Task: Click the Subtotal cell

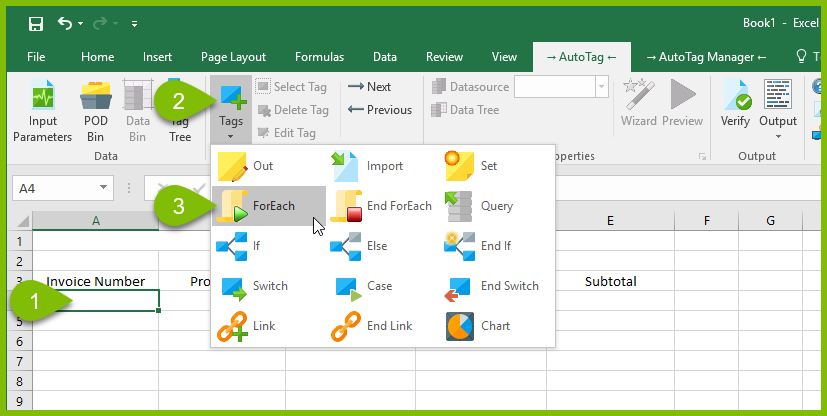Action: tap(610, 282)
